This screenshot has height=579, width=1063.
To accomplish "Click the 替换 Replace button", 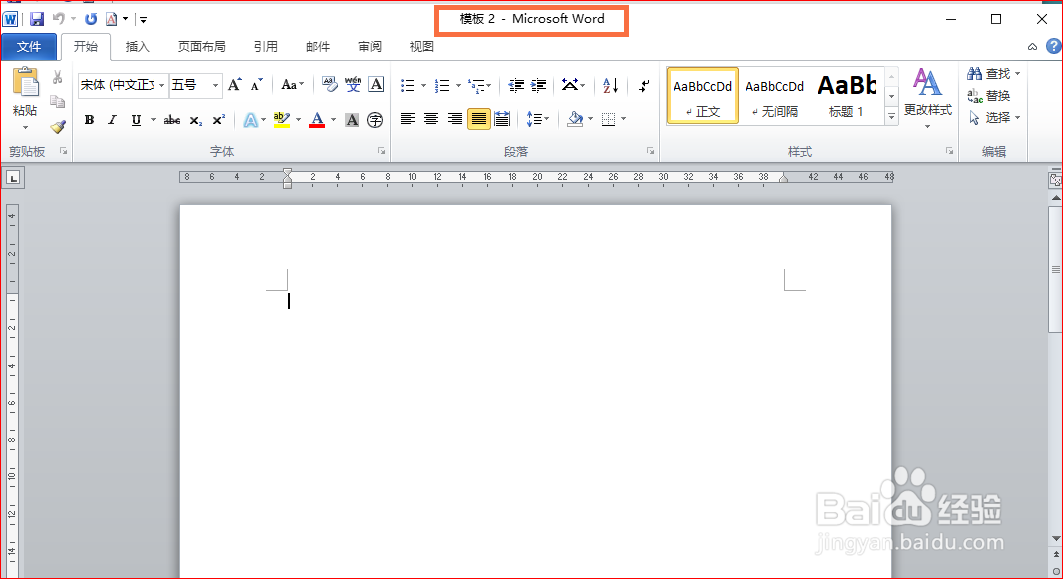I will coord(989,96).
